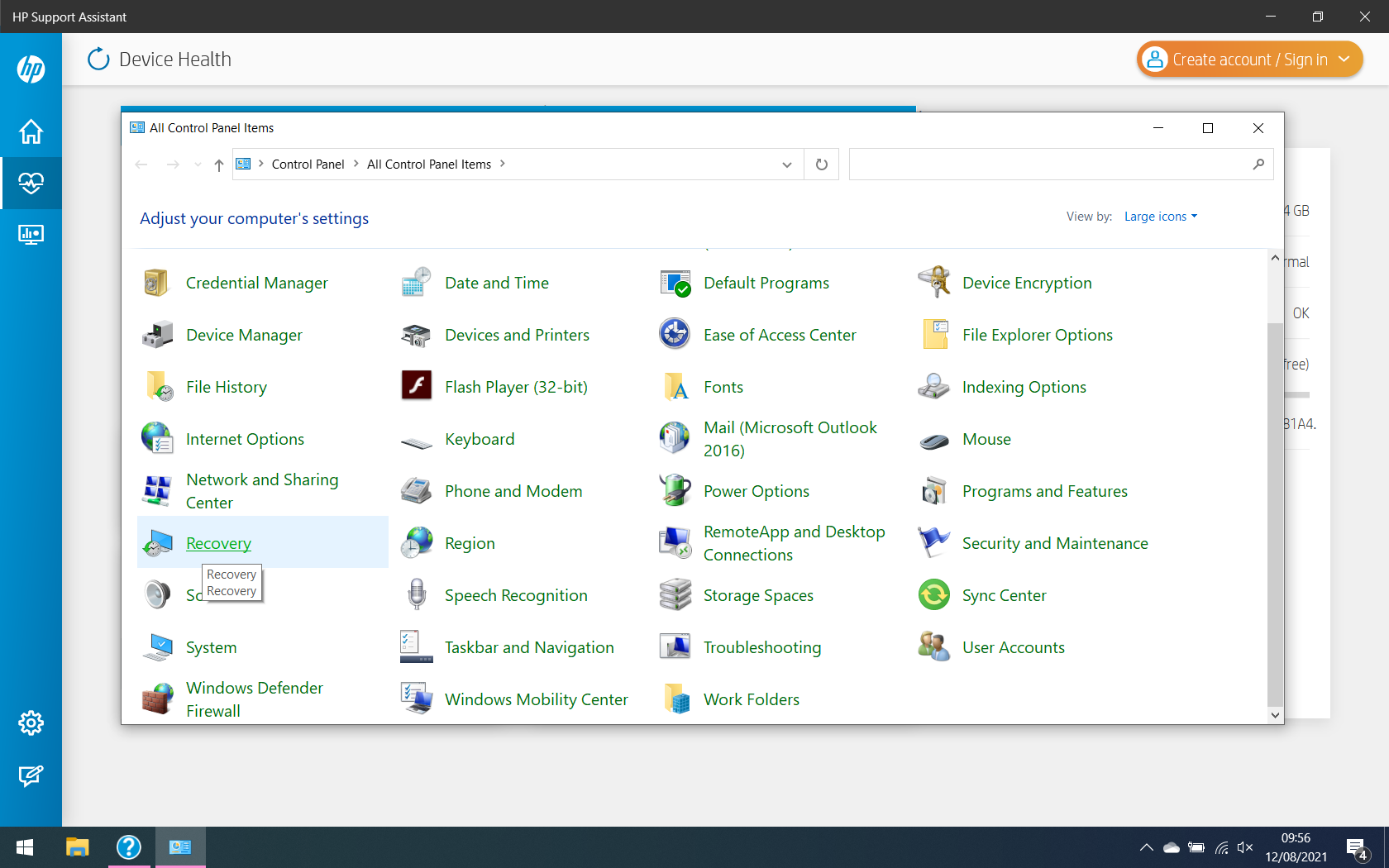Open the Mail (Microsoft Outlook 2016) icon

[675, 438]
